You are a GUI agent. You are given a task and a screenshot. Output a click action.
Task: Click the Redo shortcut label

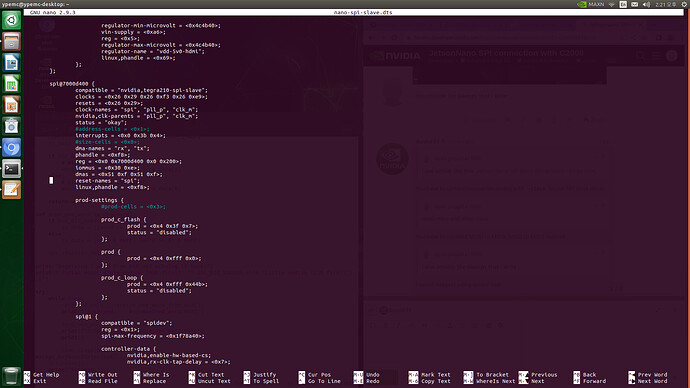(373, 381)
